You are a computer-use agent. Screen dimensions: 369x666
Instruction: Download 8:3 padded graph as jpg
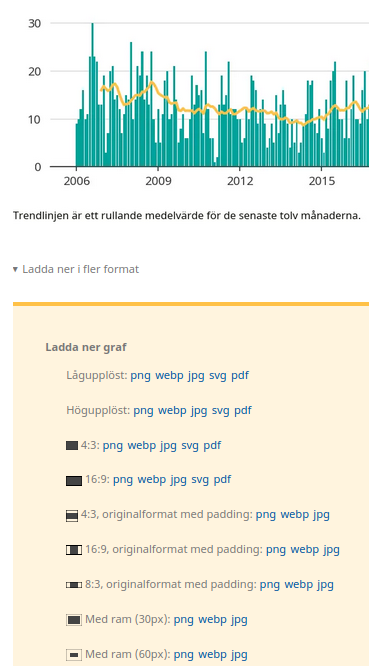point(325,584)
